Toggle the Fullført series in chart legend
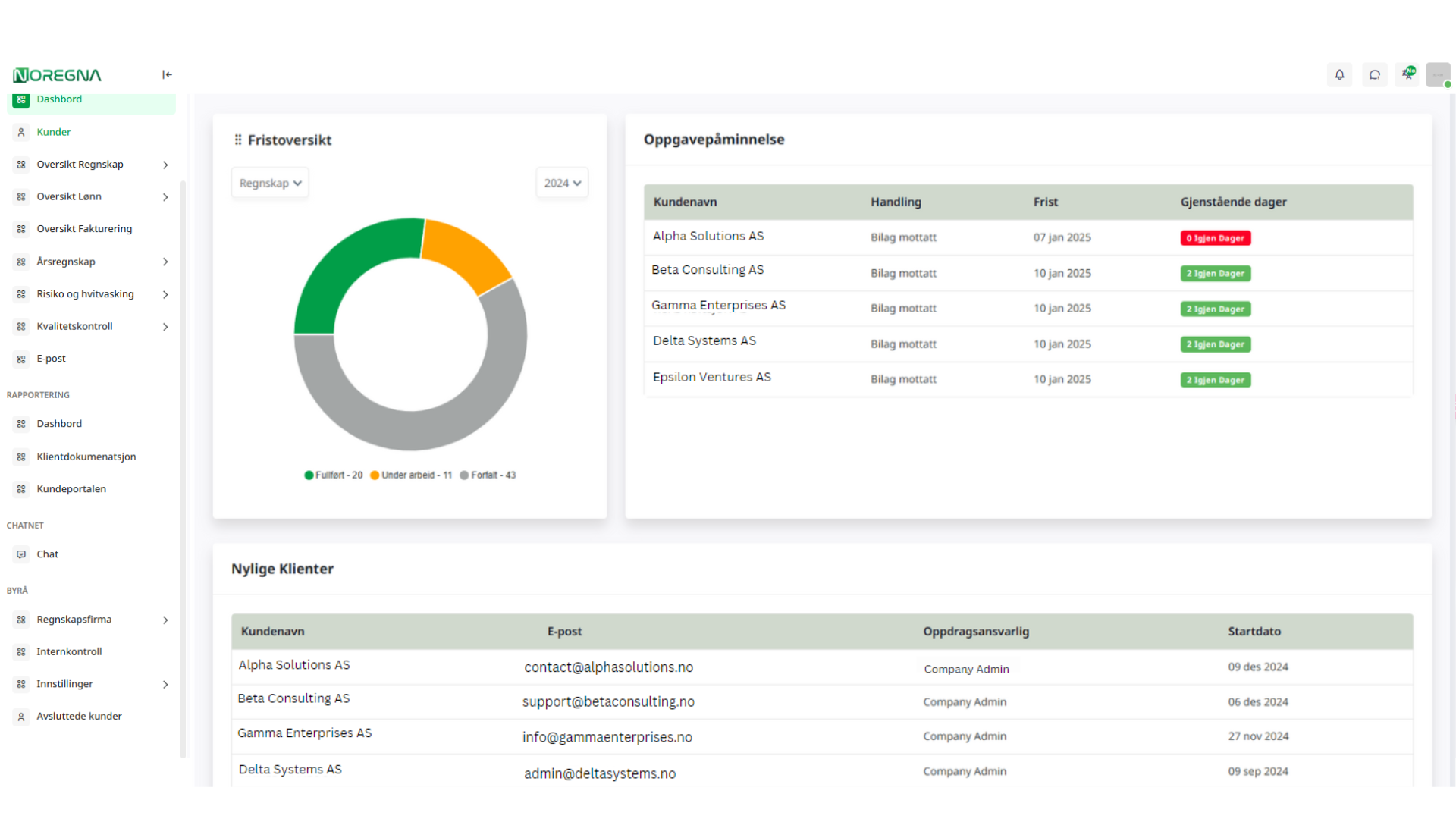This screenshot has height=819, width=1456. pyautogui.click(x=334, y=475)
